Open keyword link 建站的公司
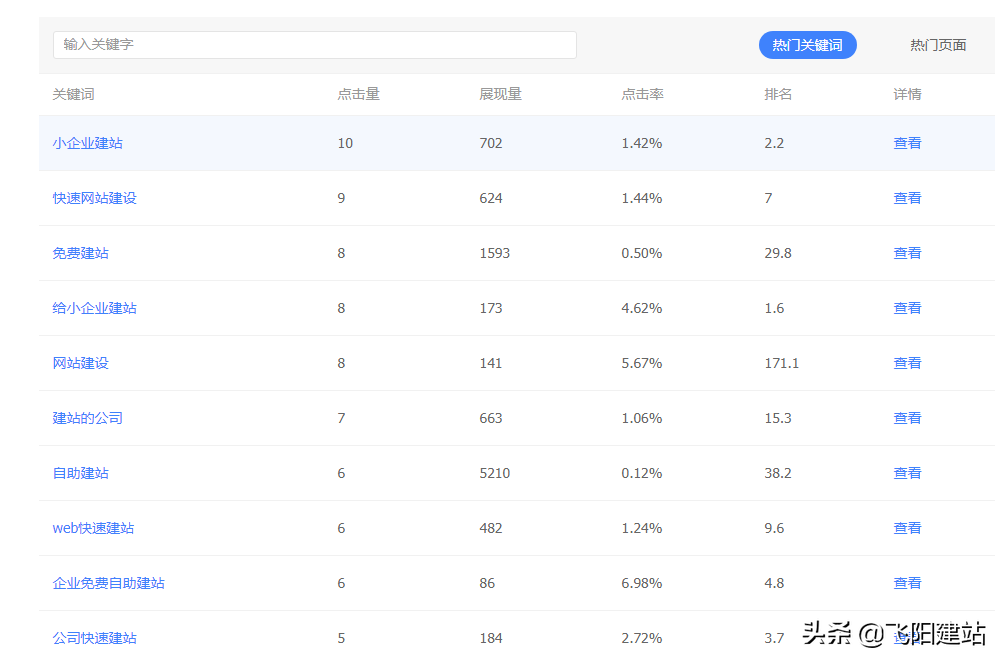The height and width of the screenshot is (665, 1005). (x=88, y=418)
